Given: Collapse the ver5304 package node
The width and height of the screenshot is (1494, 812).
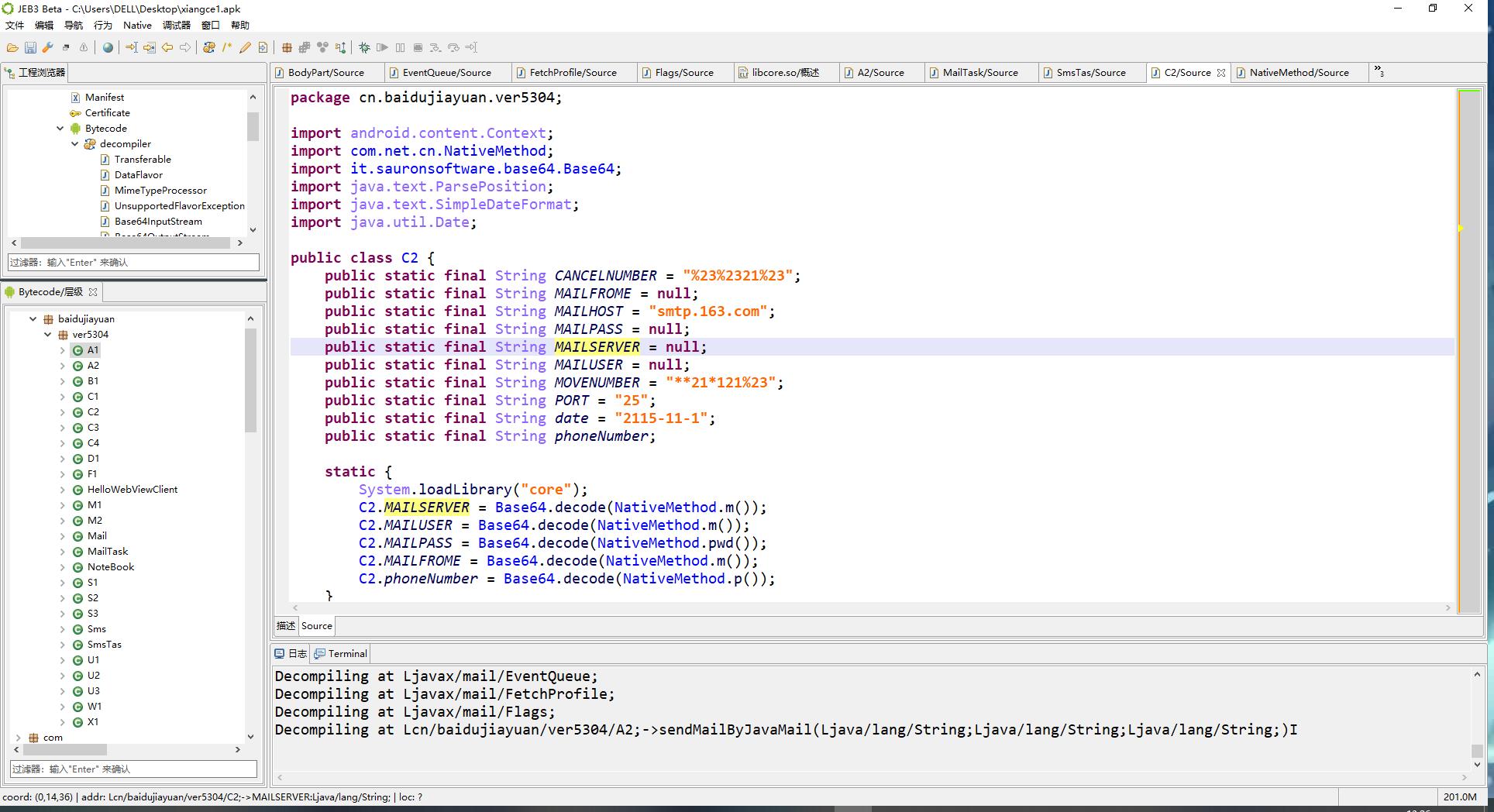Looking at the screenshot, I should [48, 335].
